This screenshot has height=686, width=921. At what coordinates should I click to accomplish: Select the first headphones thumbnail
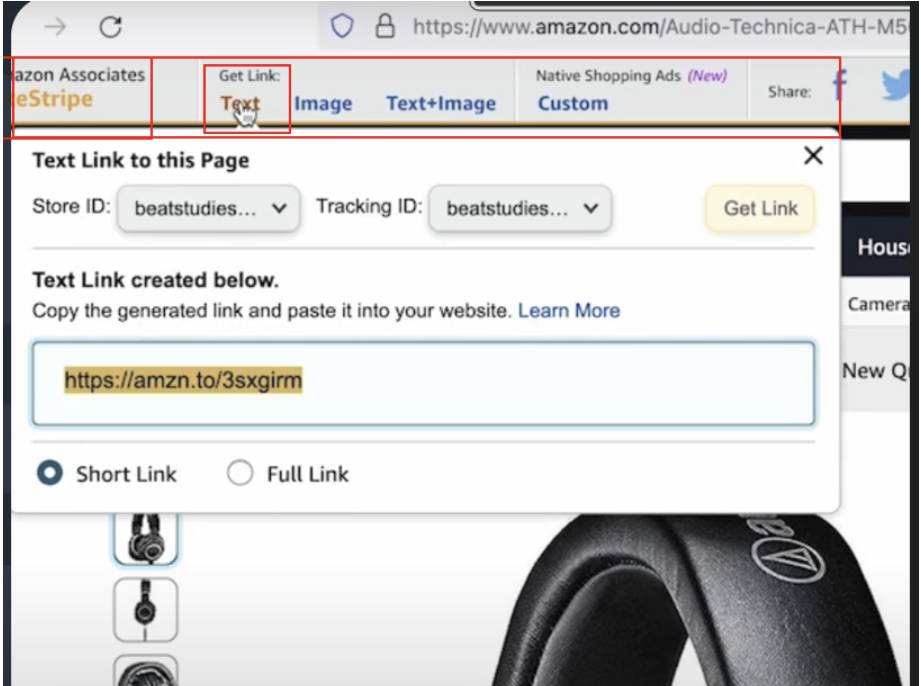point(145,538)
